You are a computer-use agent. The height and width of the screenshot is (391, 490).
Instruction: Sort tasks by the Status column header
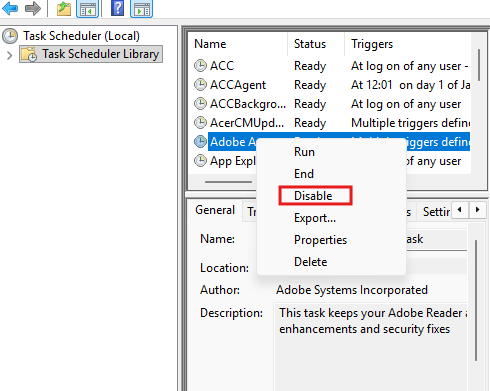pyautogui.click(x=316, y=44)
